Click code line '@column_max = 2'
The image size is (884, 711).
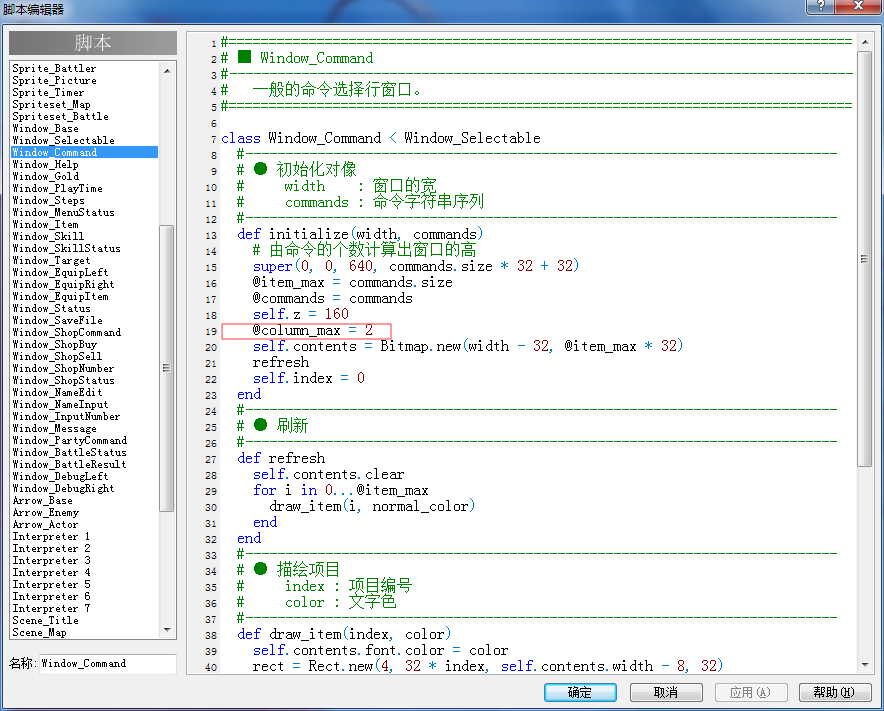click(x=312, y=330)
